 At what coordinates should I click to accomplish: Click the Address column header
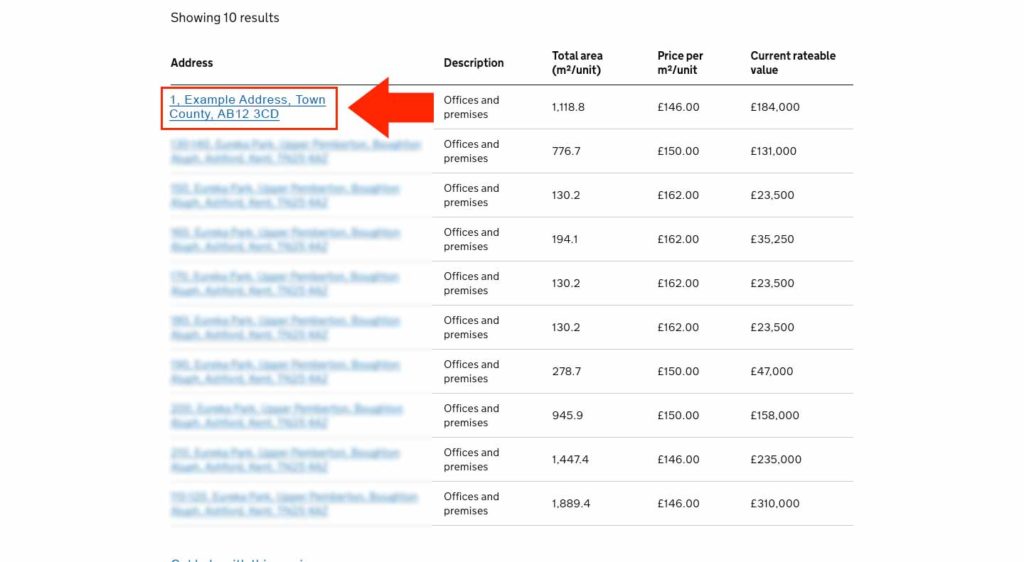tap(191, 63)
